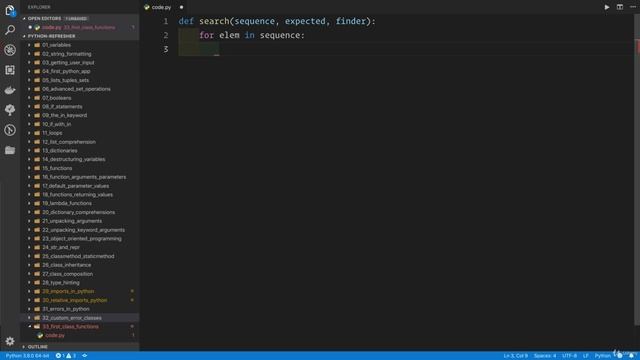Click line number 1 in the gutter

pos(166,21)
